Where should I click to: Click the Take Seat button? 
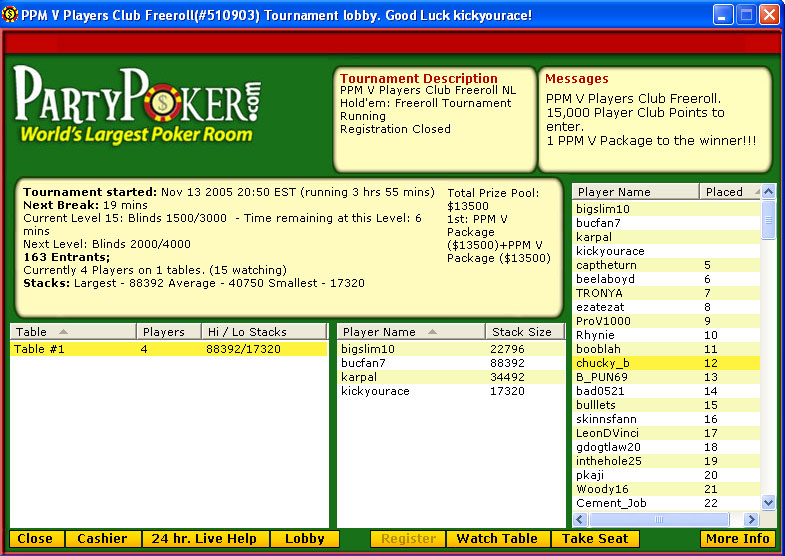[x=595, y=539]
